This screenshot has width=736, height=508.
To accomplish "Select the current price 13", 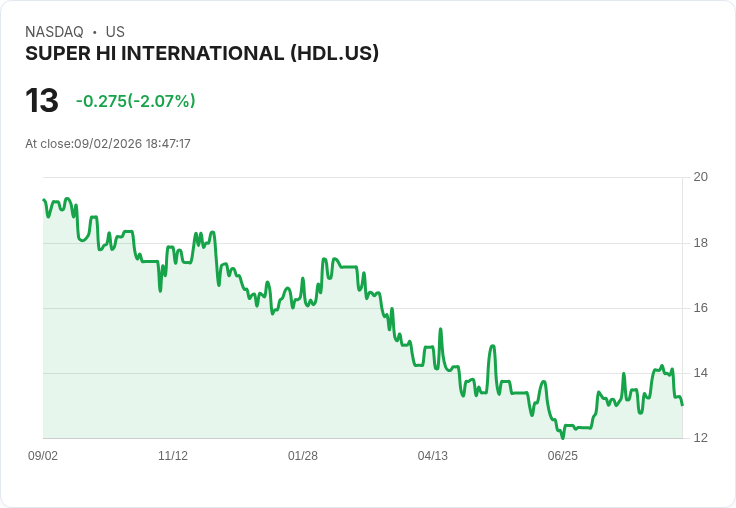I will point(42,100).
